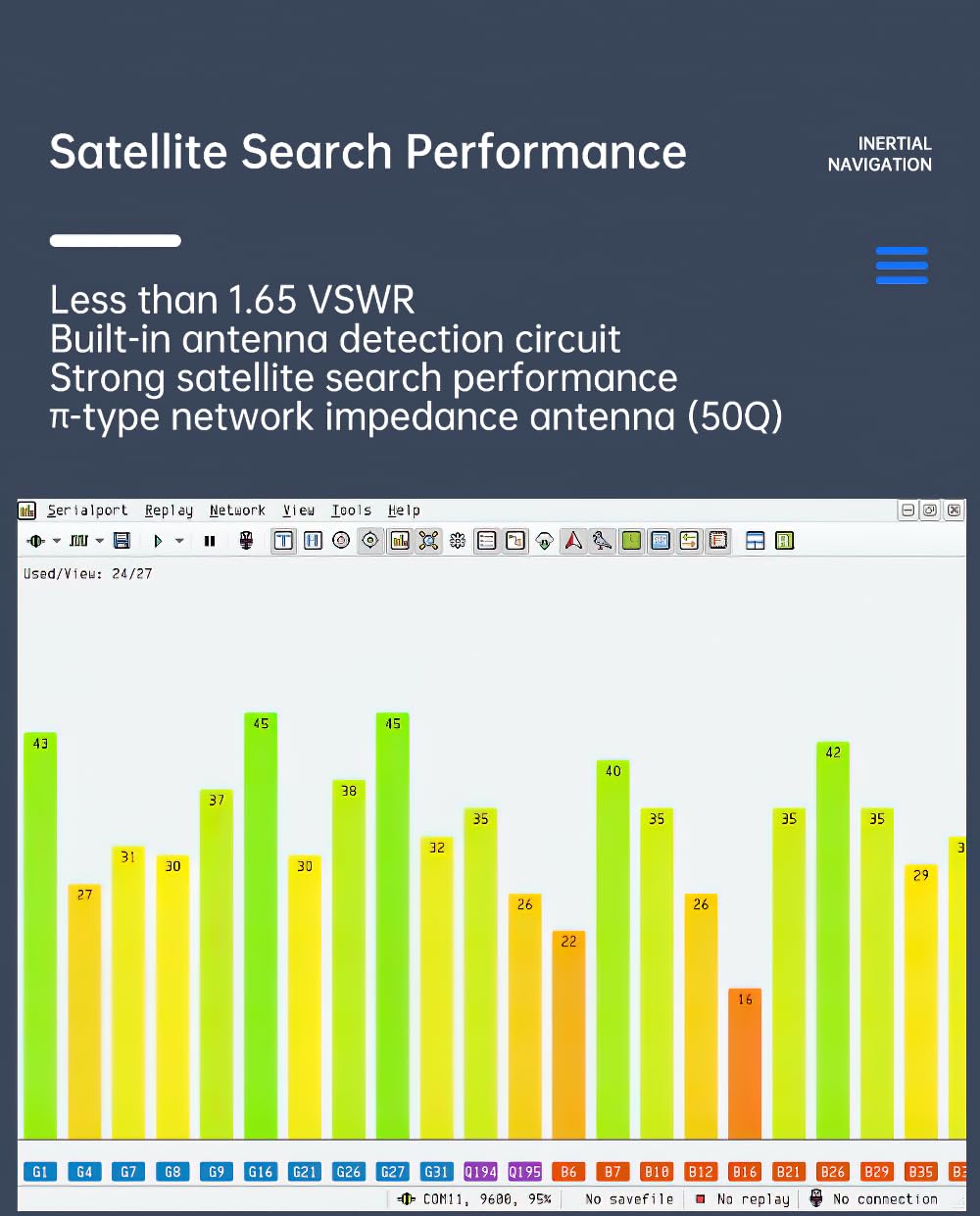Expand the baud rate dropdown arrow
The width and height of the screenshot is (980, 1216).
coord(100,540)
